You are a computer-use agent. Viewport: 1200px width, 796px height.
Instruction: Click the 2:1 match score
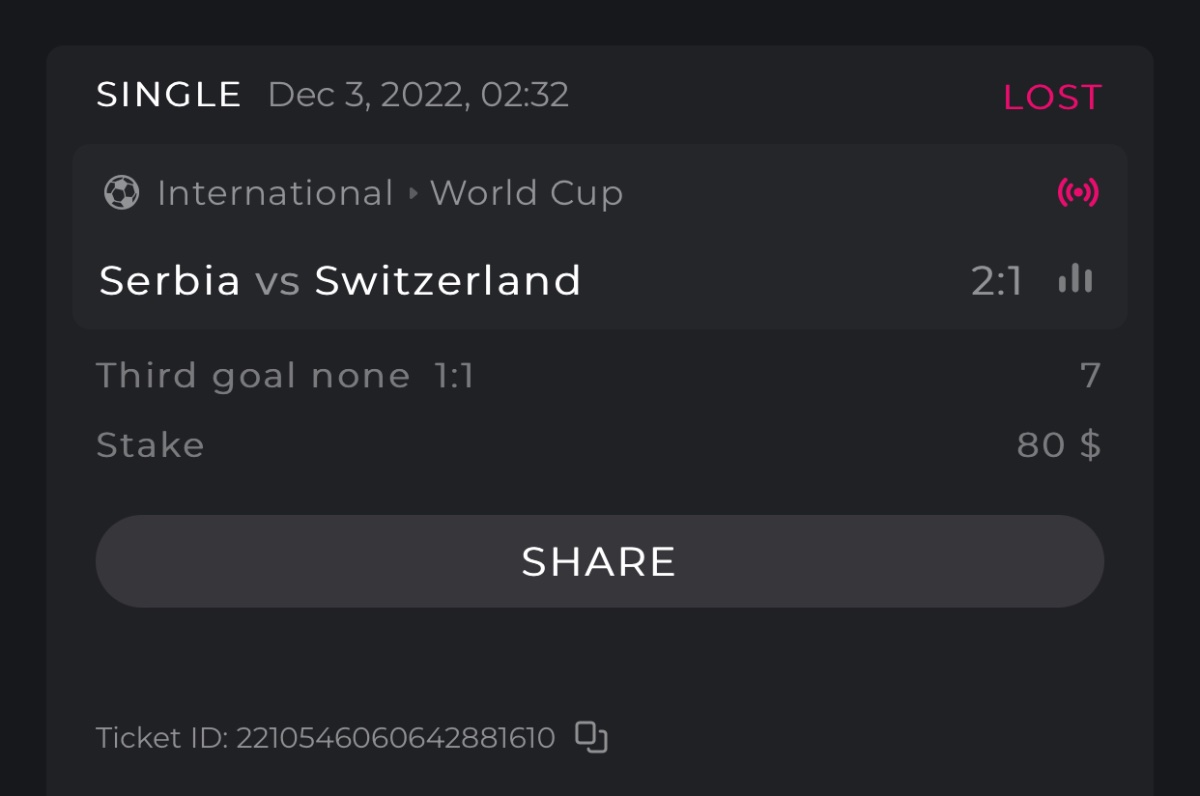click(997, 282)
